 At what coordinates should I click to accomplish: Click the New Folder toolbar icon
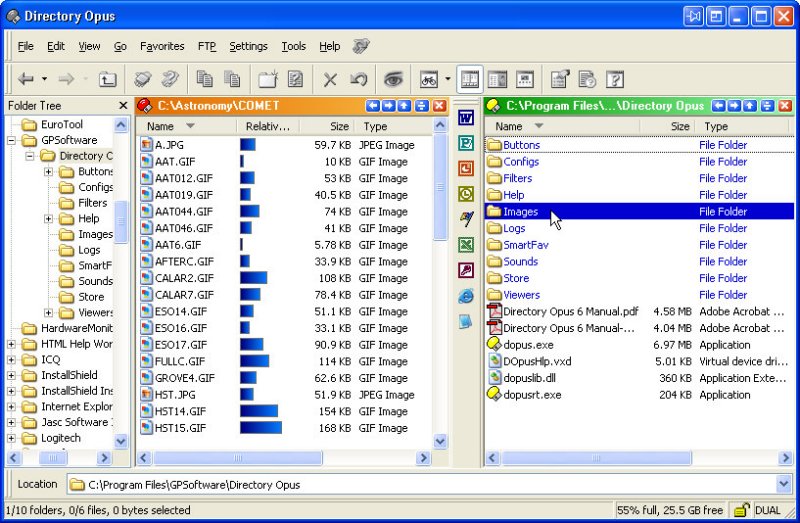(x=267, y=79)
